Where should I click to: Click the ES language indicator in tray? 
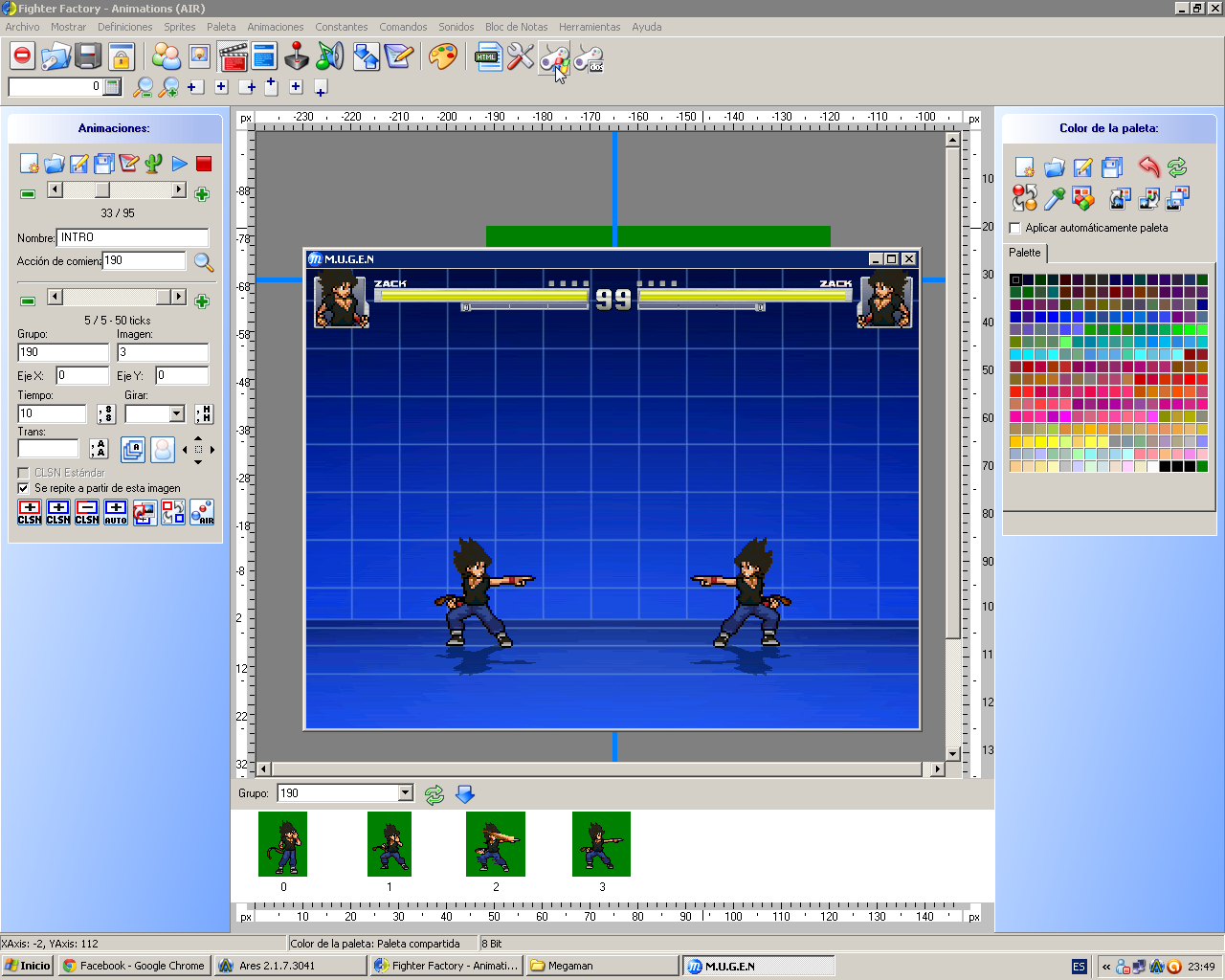pos(1079,967)
